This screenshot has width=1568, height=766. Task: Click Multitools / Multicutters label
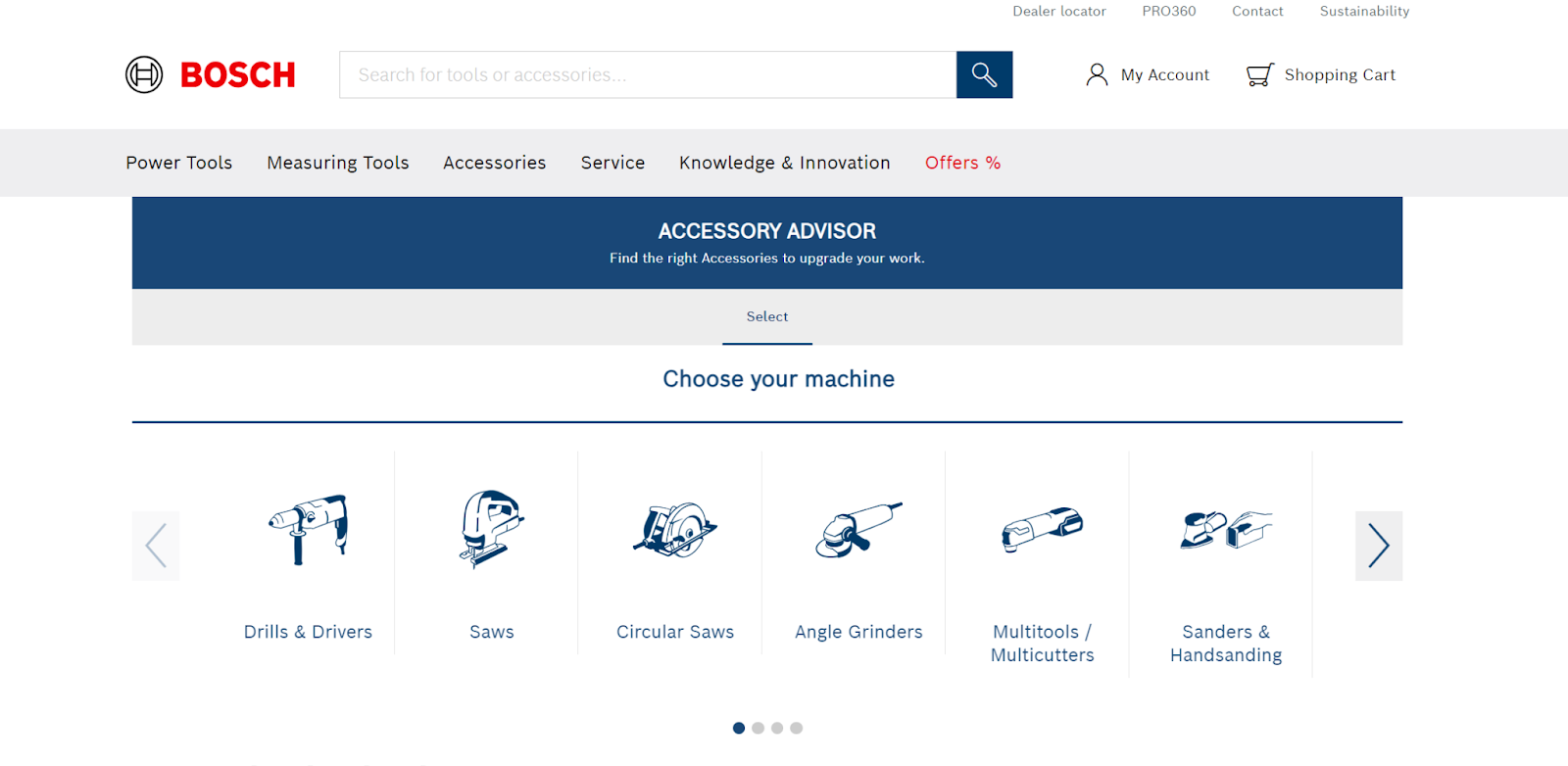1043,644
